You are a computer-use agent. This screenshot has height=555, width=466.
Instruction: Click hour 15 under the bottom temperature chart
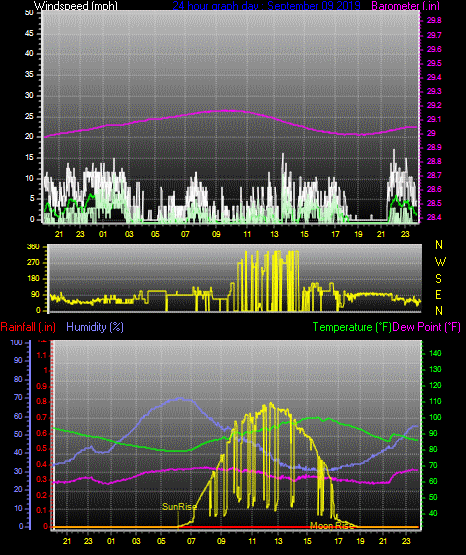[x=307, y=541]
